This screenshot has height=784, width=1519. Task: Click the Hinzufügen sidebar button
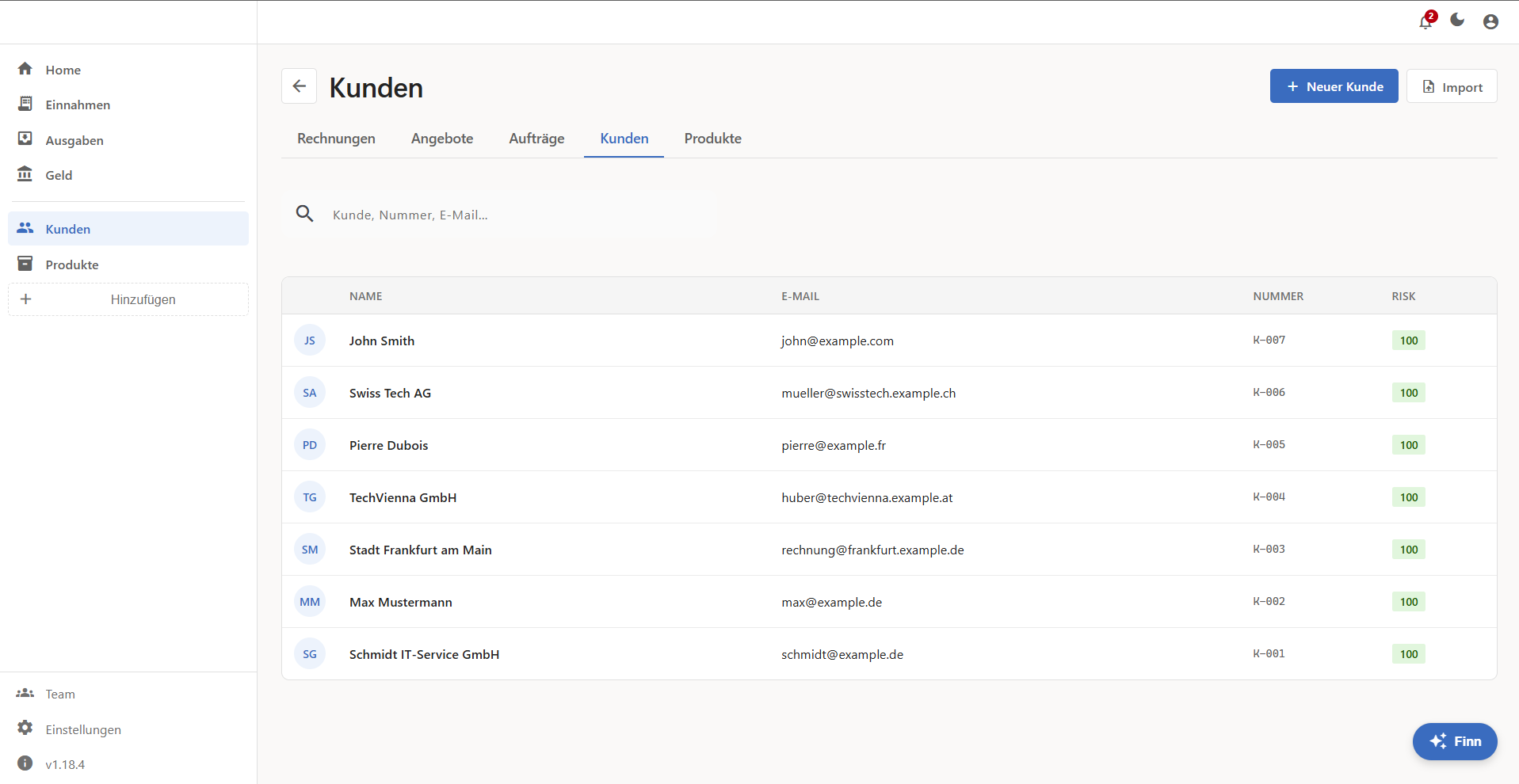click(128, 299)
